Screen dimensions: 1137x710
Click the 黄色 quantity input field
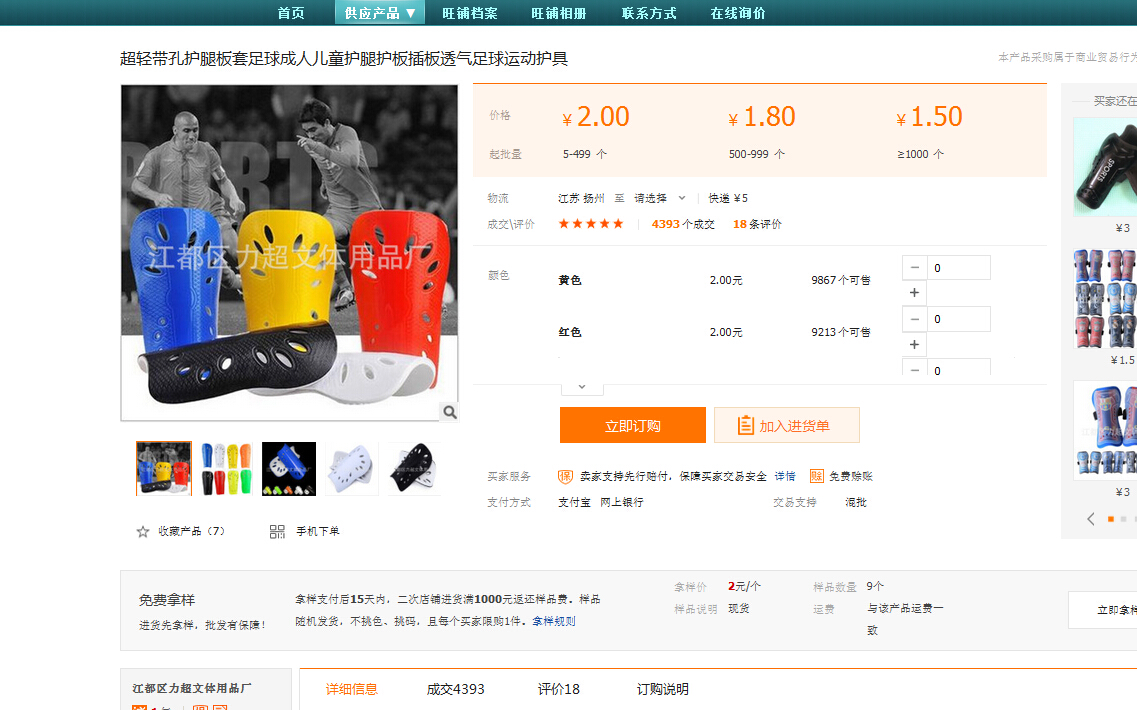click(959, 268)
